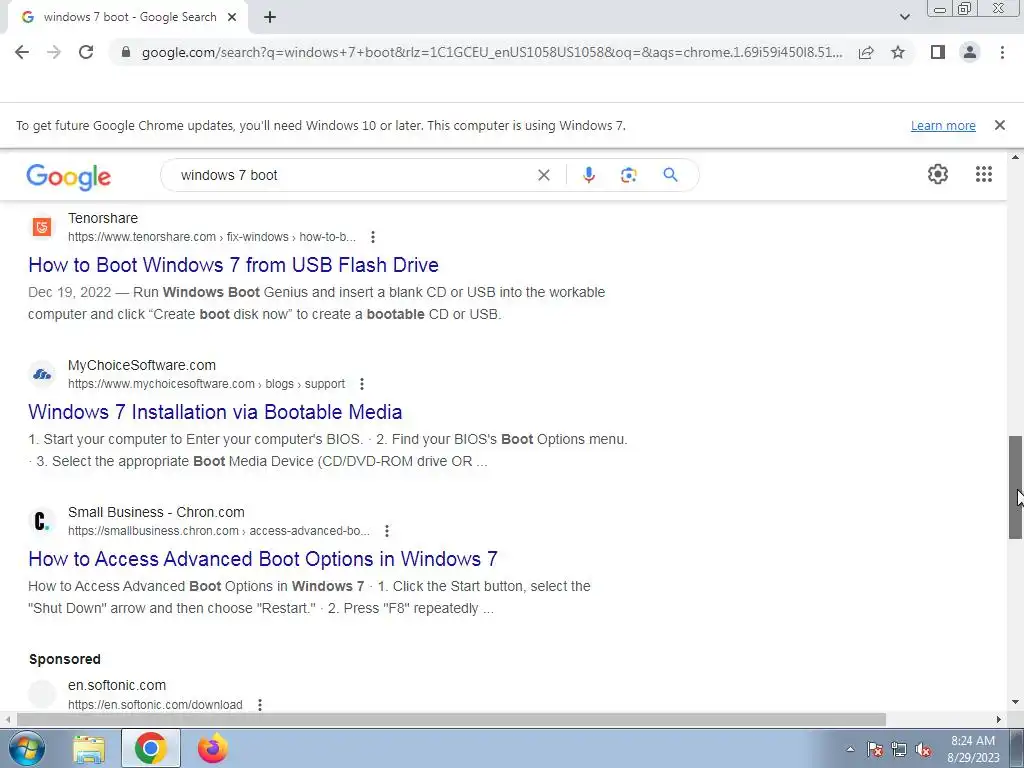Image resolution: width=1024 pixels, height=768 pixels.
Task: Open Google search settings gear
Action: click(x=938, y=174)
